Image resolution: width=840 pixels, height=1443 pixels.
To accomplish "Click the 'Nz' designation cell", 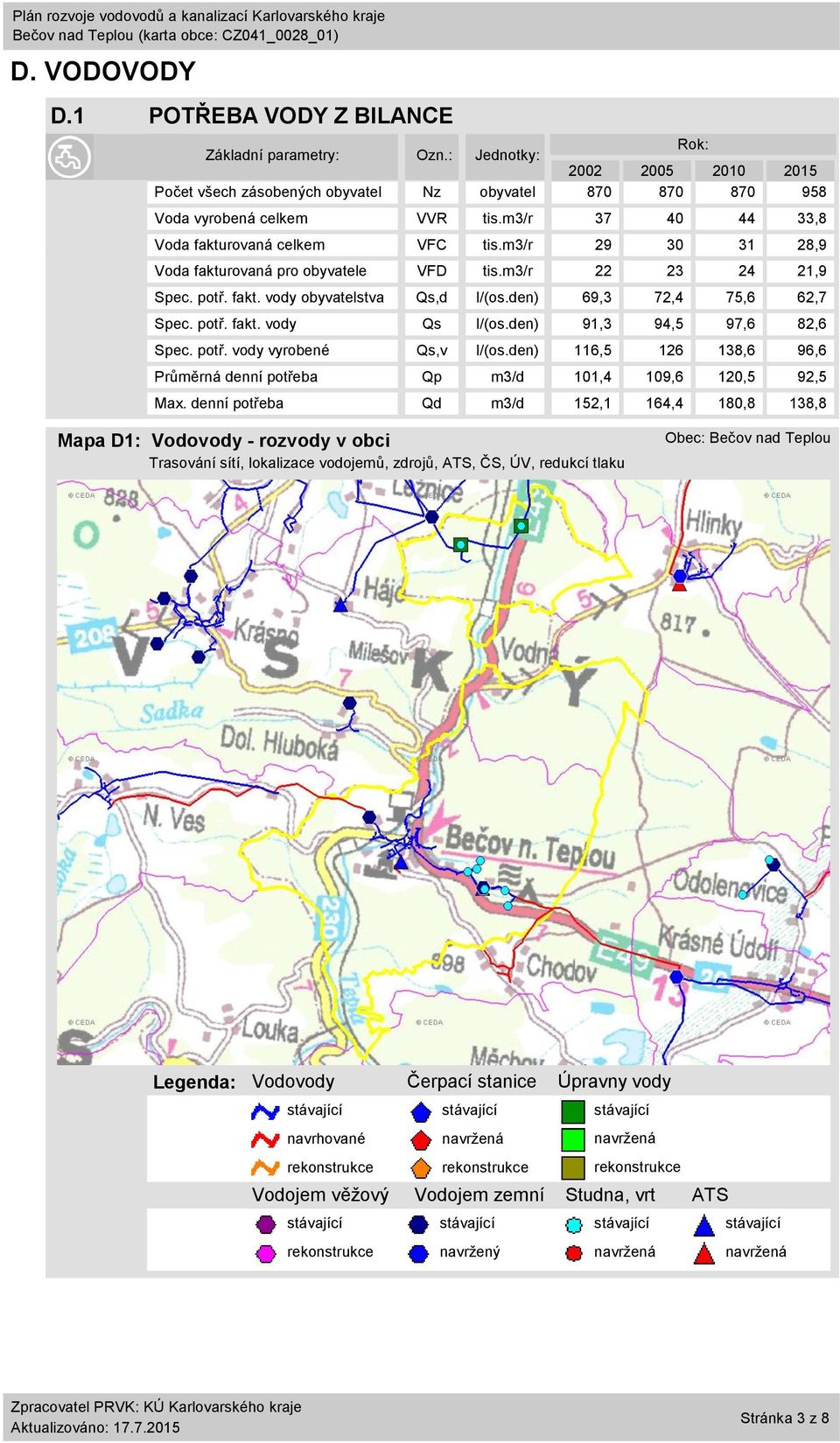I will (431, 192).
